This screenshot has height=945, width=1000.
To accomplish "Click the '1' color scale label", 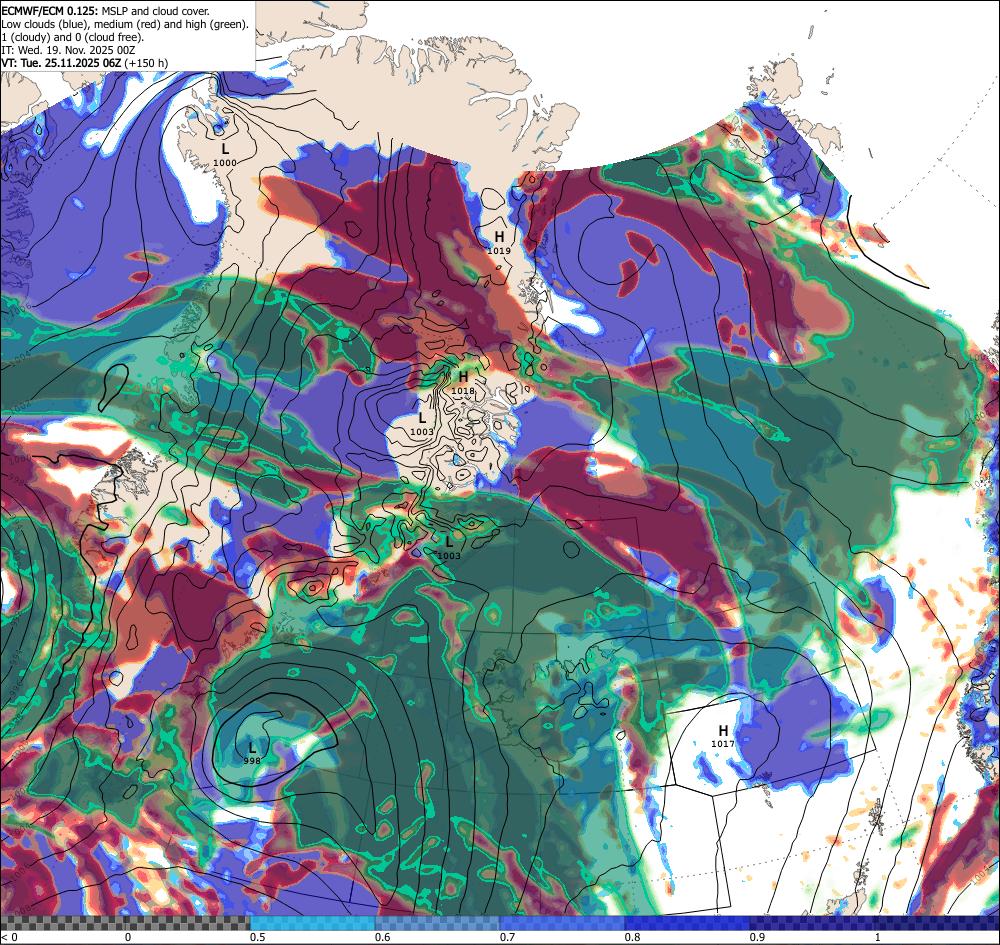I will 878,937.
